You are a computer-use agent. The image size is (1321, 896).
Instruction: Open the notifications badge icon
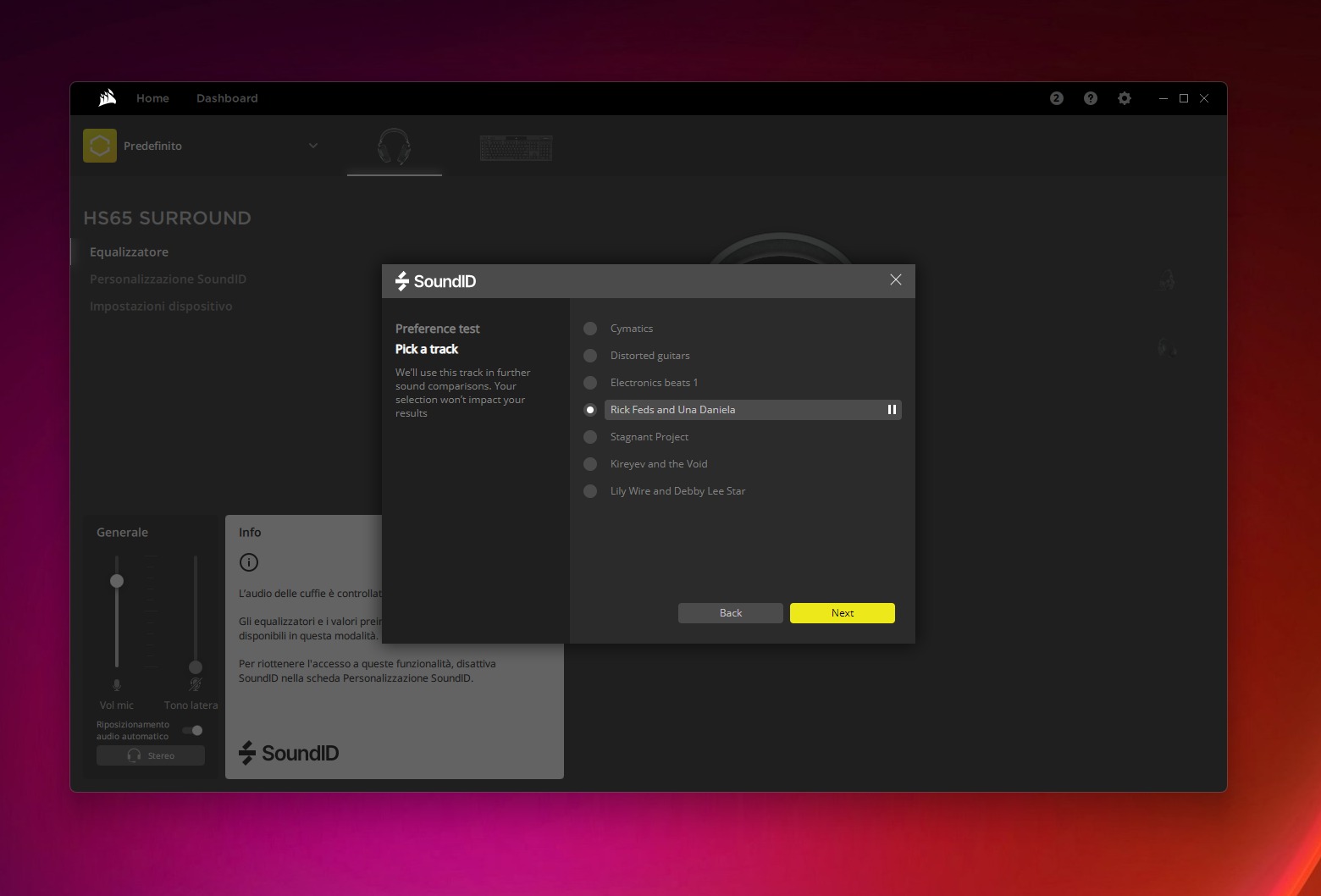[1056, 98]
